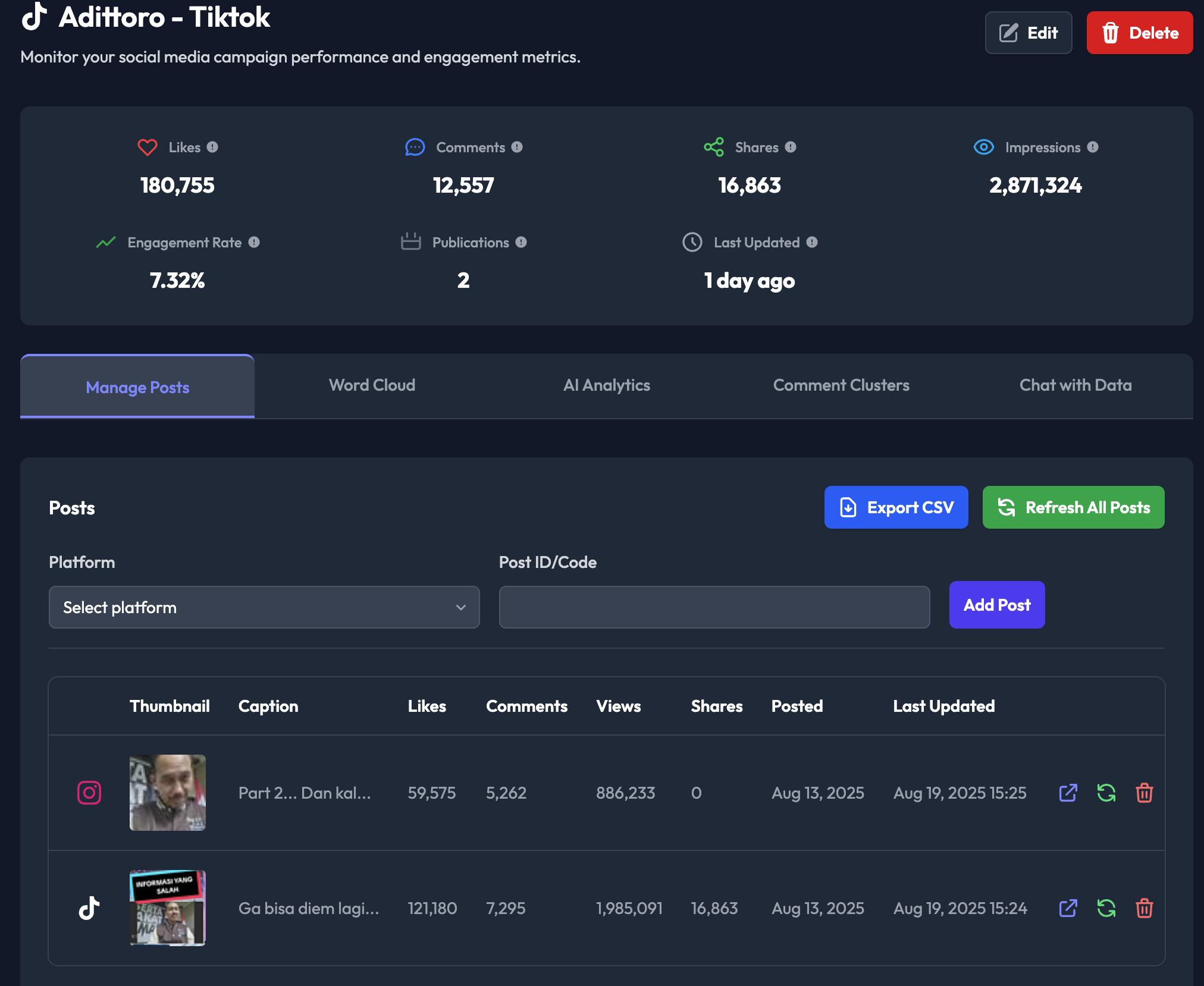
Task: Click the Add Post button
Action: pyautogui.click(x=996, y=605)
